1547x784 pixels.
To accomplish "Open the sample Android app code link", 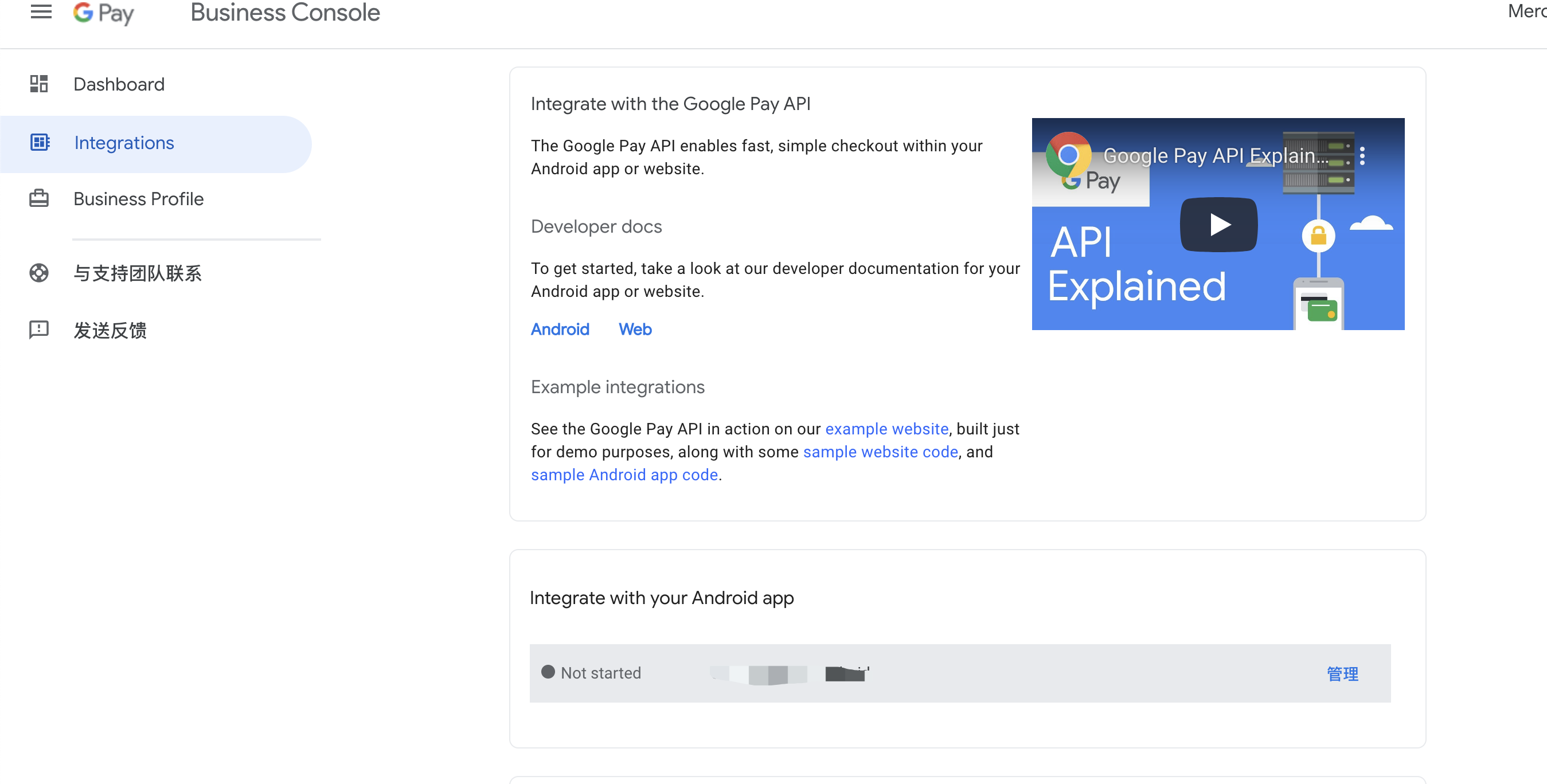I will (x=624, y=475).
